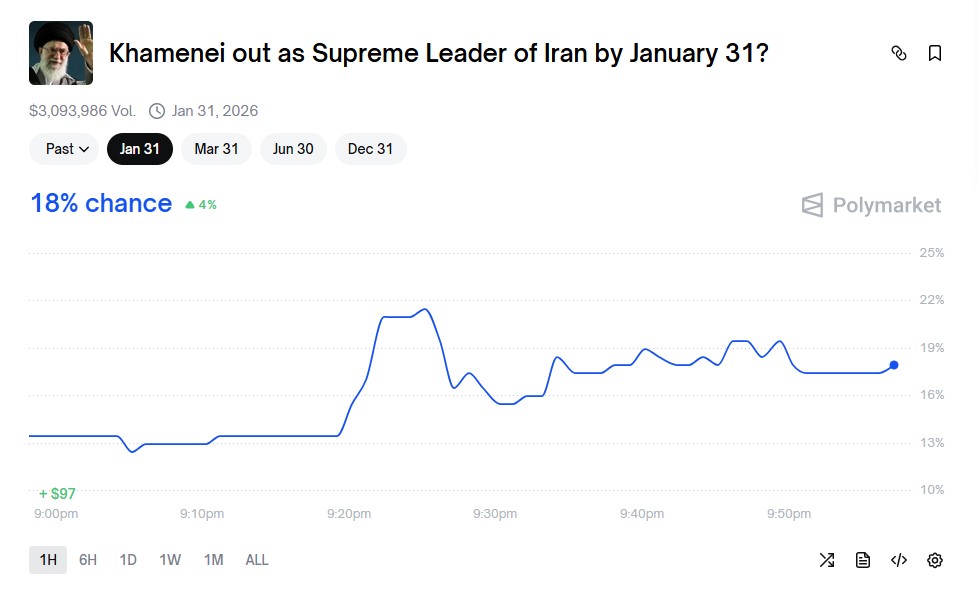The width and height of the screenshot is (977, 601).
Task: Open the embed code icon
Action: 899,560
